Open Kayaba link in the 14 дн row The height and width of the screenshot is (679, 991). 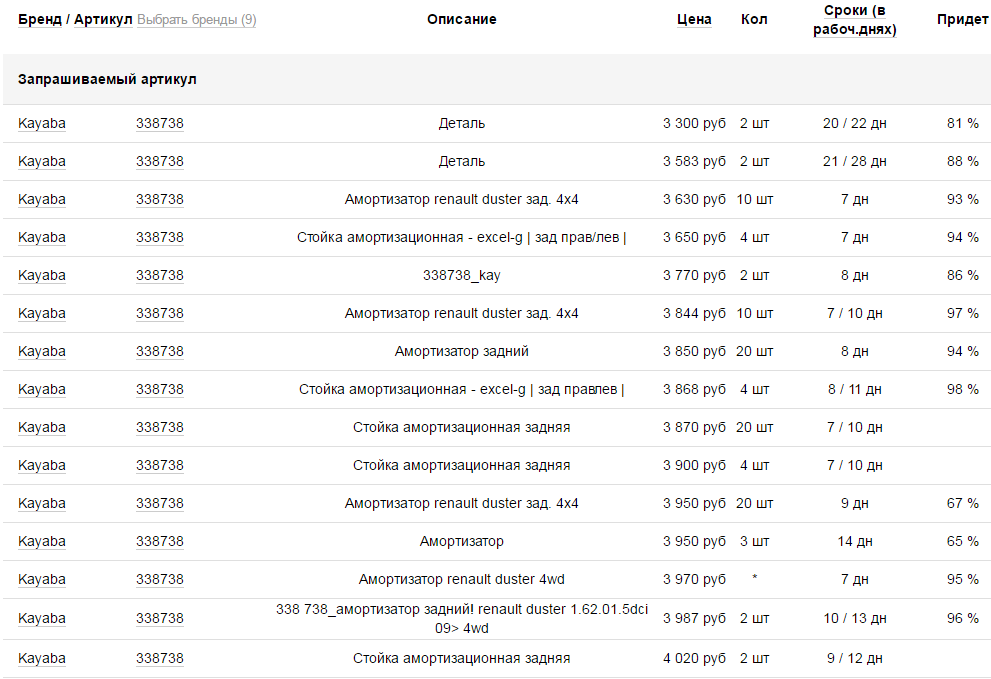coord(42,541)
